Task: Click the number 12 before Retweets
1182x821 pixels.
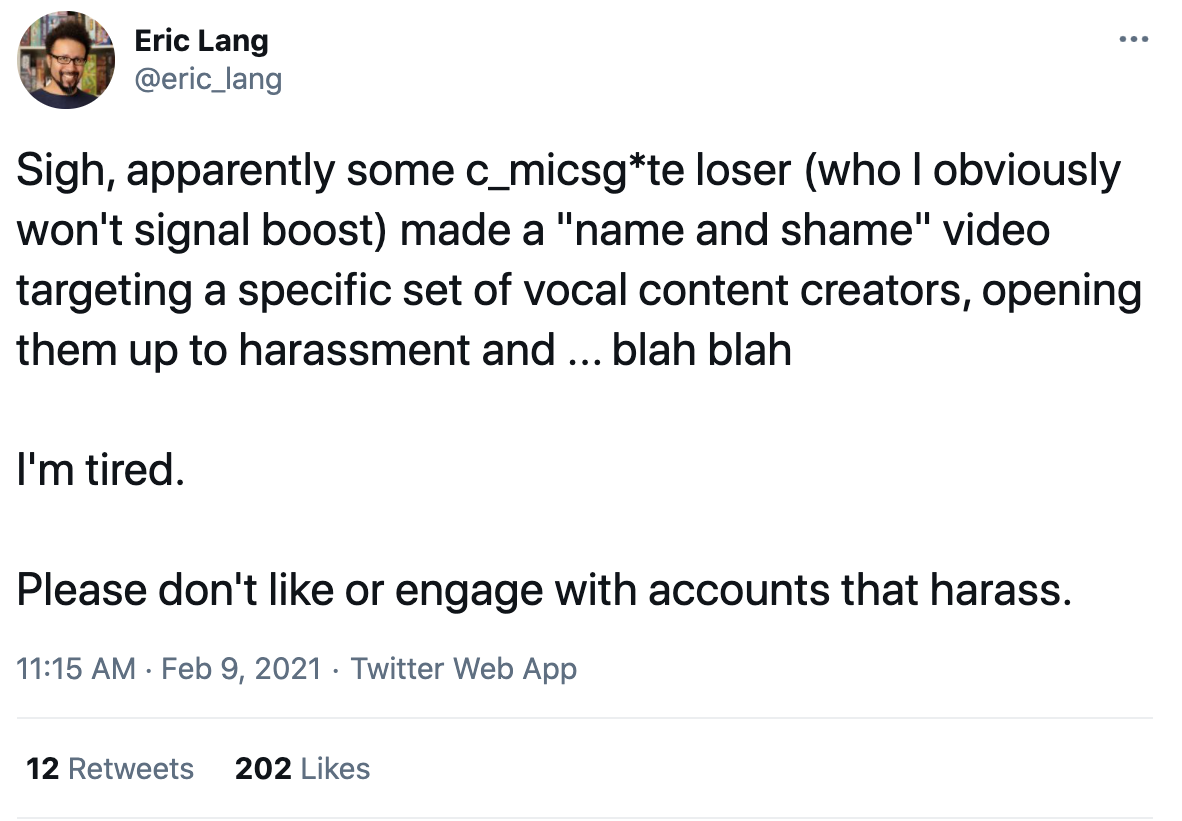Action: [x=43, y=769]
